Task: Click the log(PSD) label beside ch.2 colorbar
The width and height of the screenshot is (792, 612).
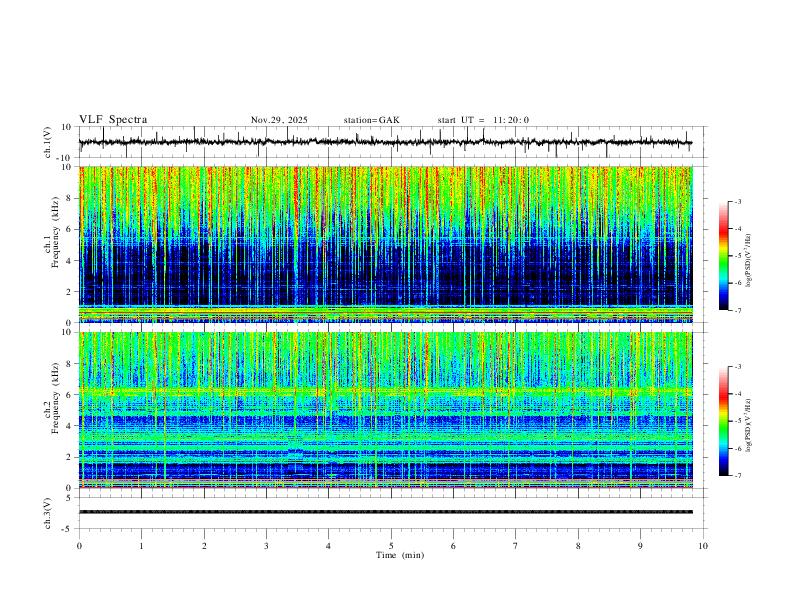Action: click(748, 425)
